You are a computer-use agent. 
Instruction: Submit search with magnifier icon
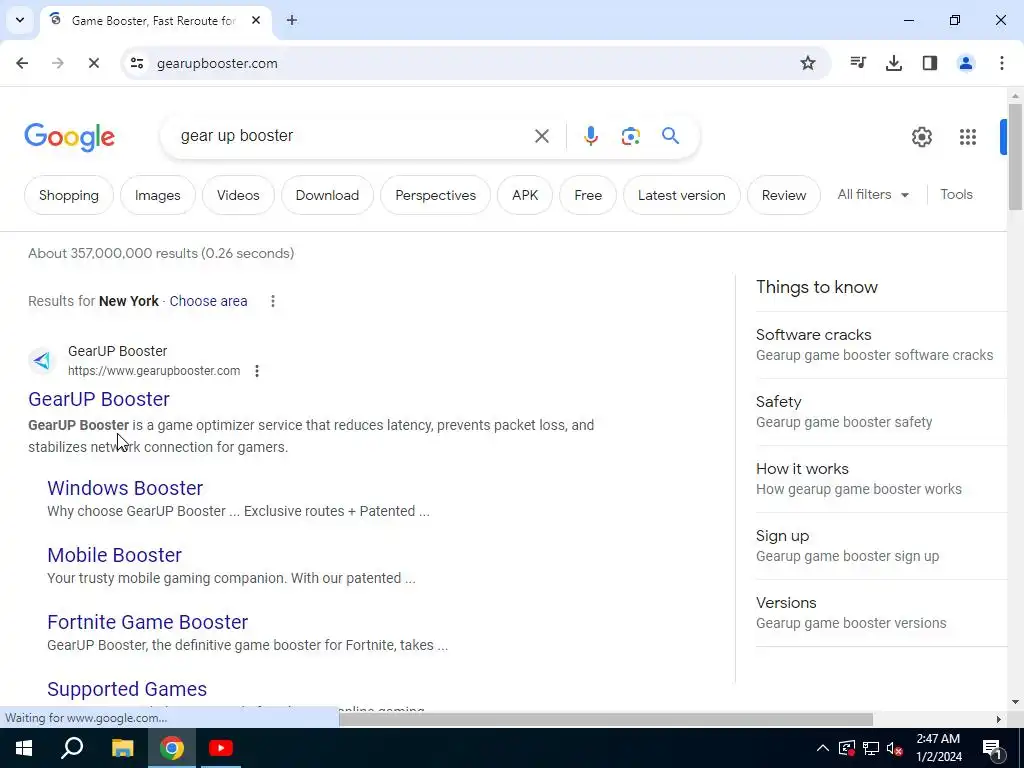670,136
